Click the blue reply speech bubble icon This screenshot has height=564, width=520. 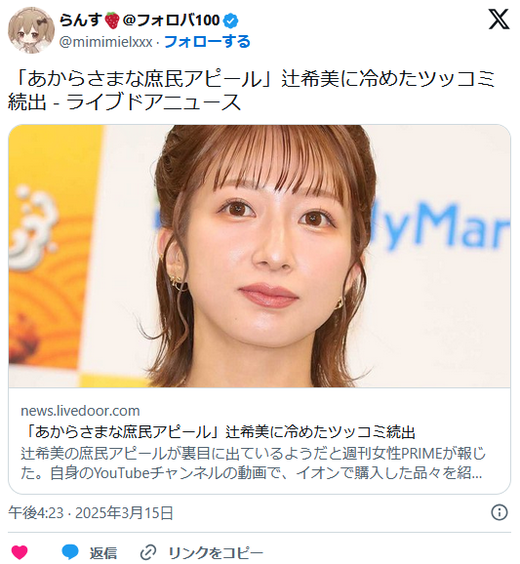[x=70, y=552]
